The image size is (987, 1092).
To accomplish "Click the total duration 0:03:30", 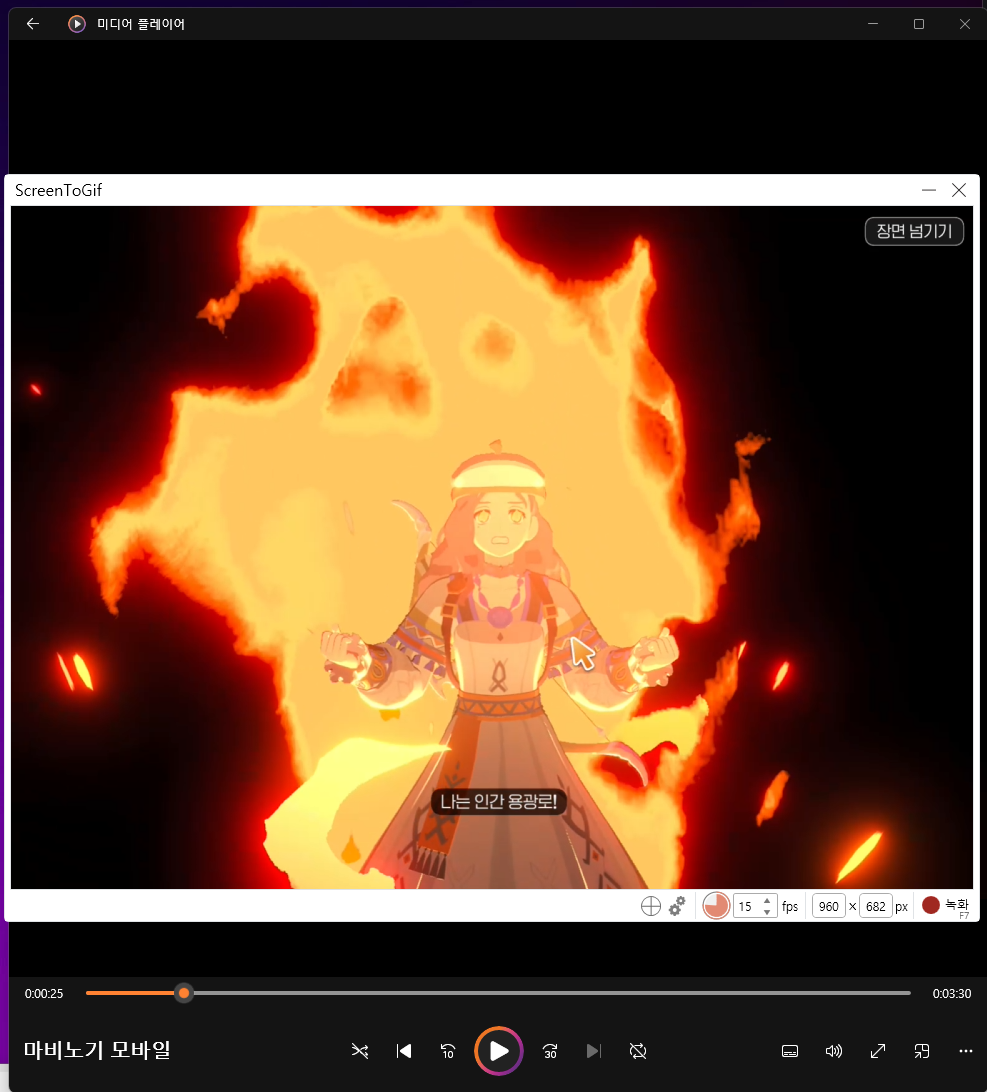I will (951, 994).
